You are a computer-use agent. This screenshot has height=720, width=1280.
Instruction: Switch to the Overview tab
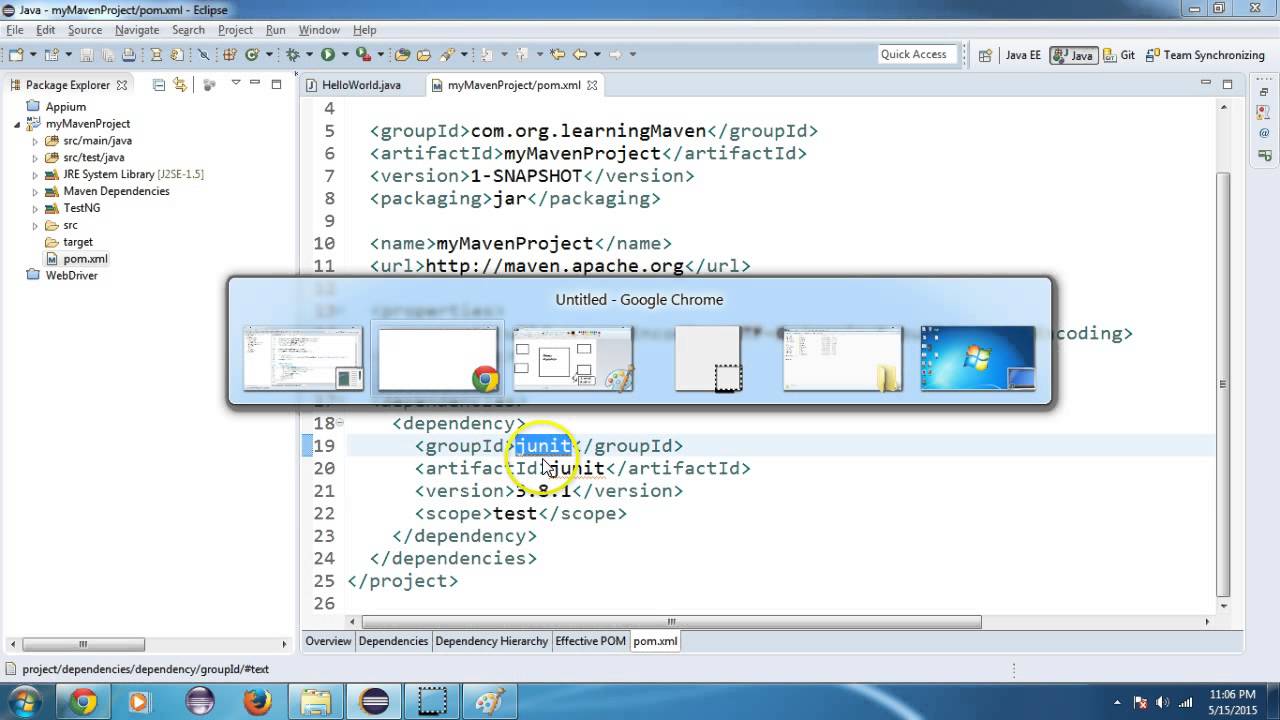[x=328, y=641]
